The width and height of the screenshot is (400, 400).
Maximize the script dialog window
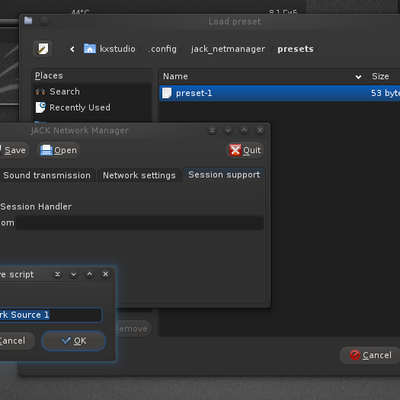pyautogui.click(x=90, y=274)
